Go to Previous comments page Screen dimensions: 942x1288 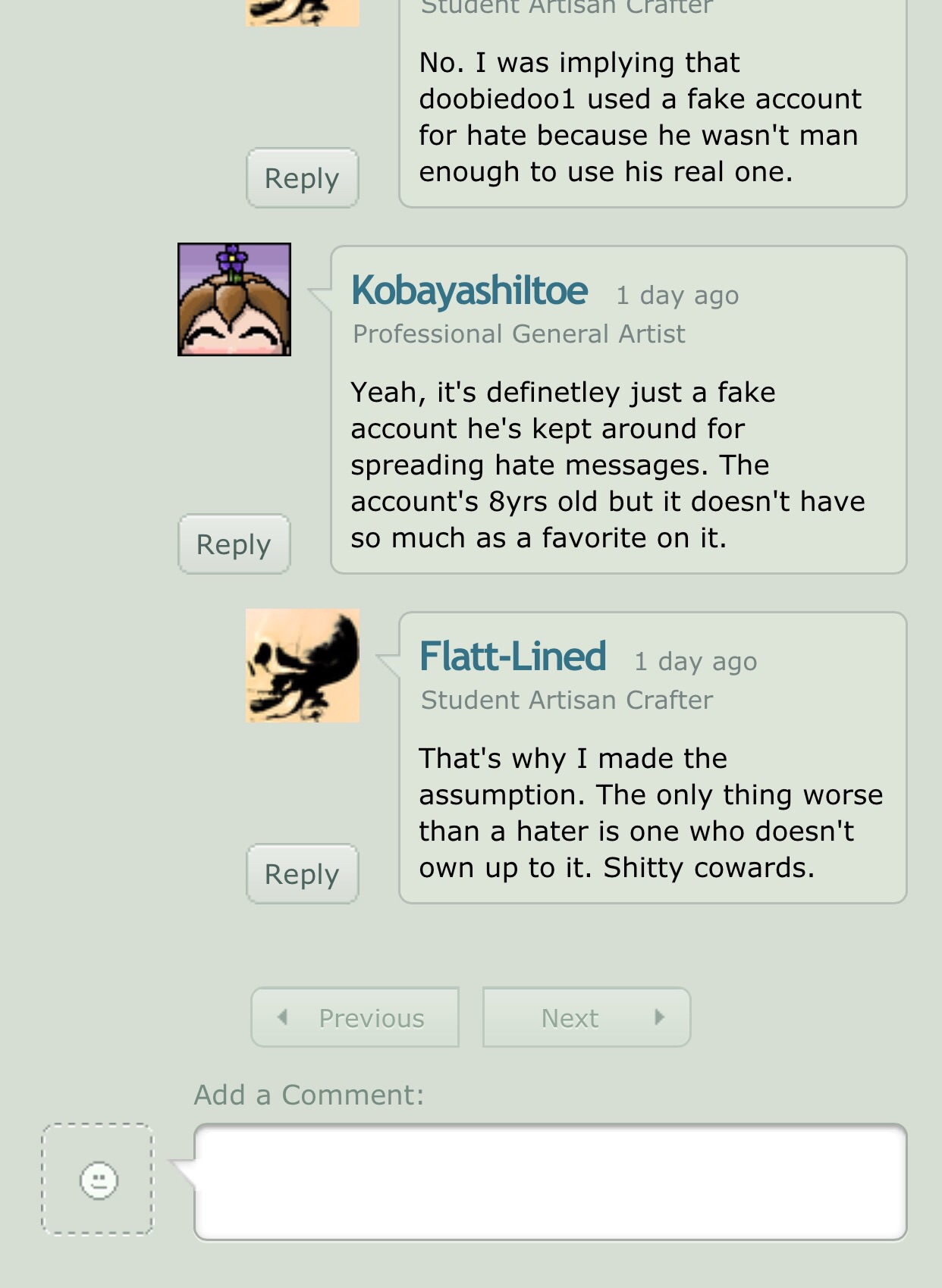355,1017
